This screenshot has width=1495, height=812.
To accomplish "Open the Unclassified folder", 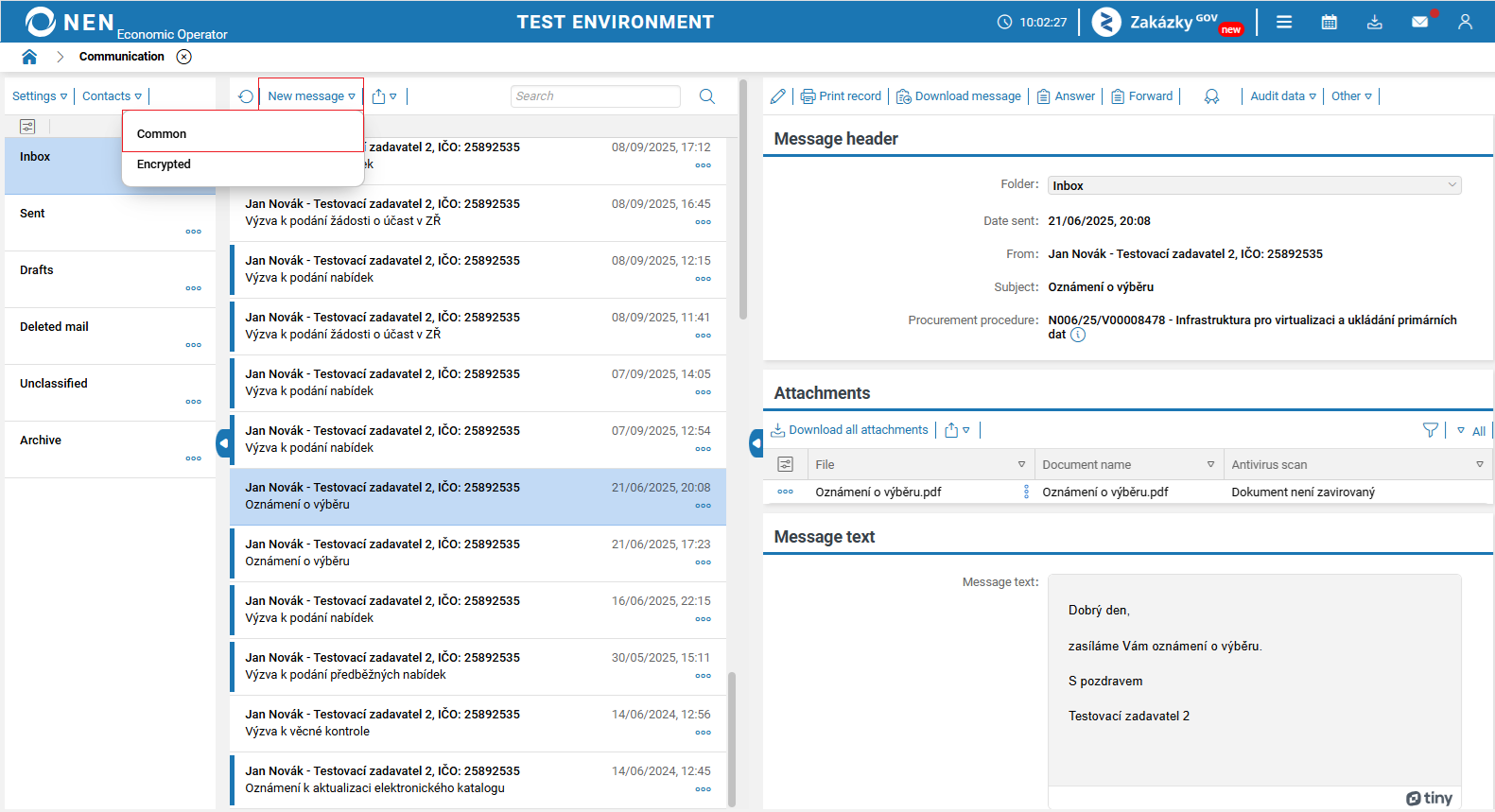I will pos(110,392).
